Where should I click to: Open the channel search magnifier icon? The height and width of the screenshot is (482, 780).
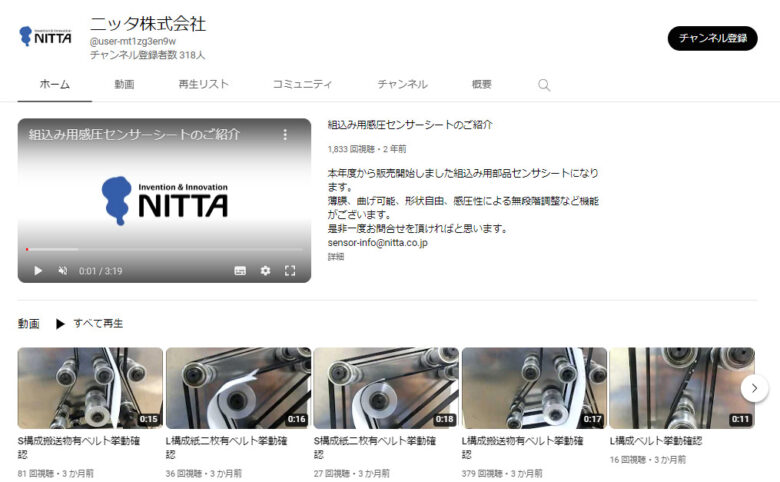[x=544, y=85]
